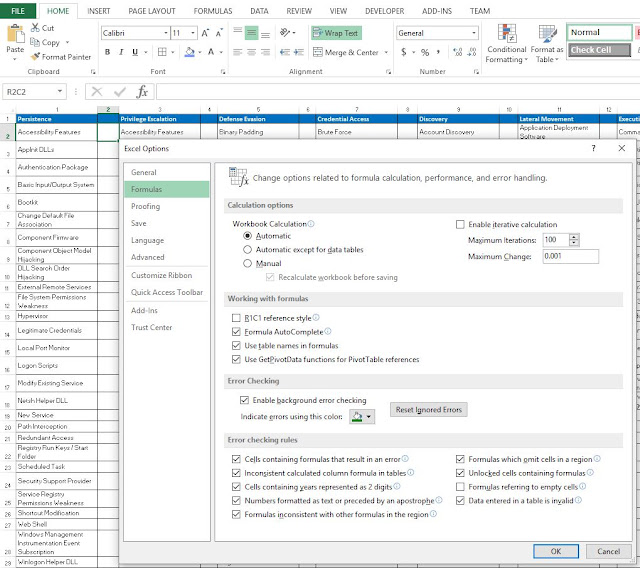Viewport: 640px width, 568px height.
Task: Apply the Check Cell style
Action: point(599,50)
